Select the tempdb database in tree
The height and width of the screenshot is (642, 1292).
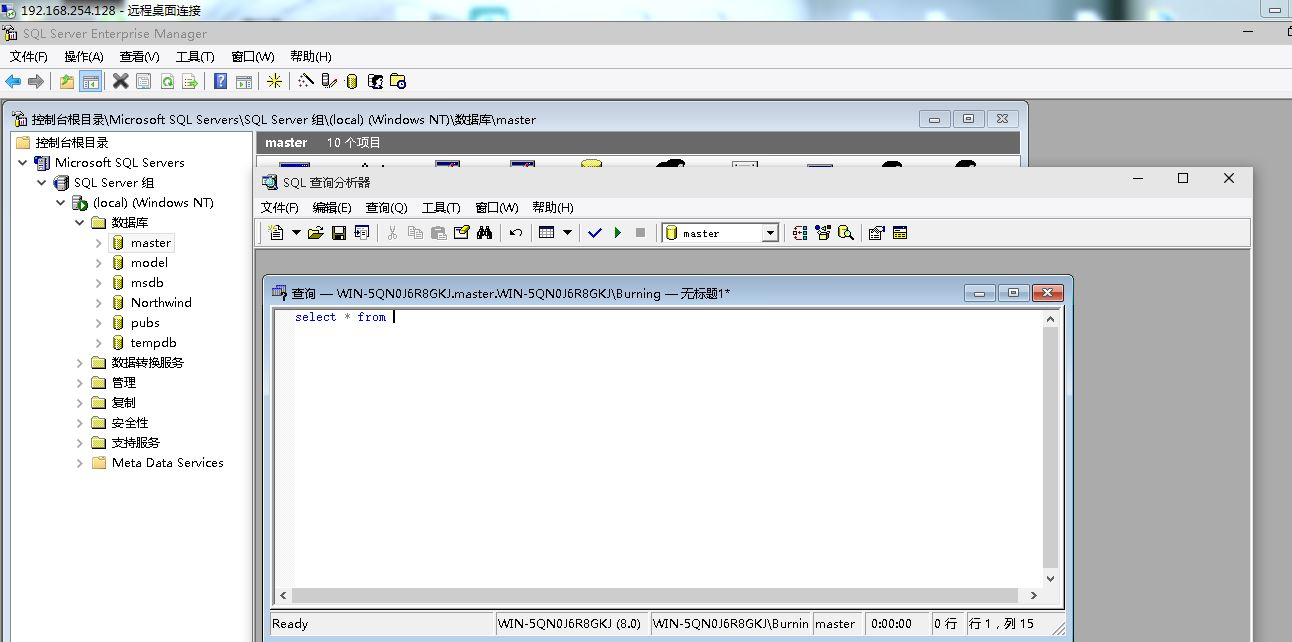pyautogui.click(x=153, y=342)
